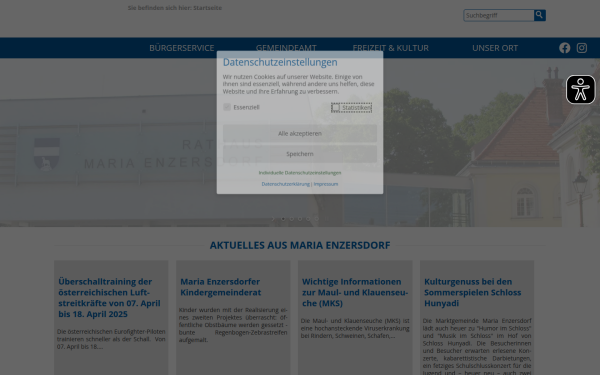Open Kulturgenuss Sommerspielen Schloss Hunyadi article
This screenshot has height=375, width=600.
473,292
